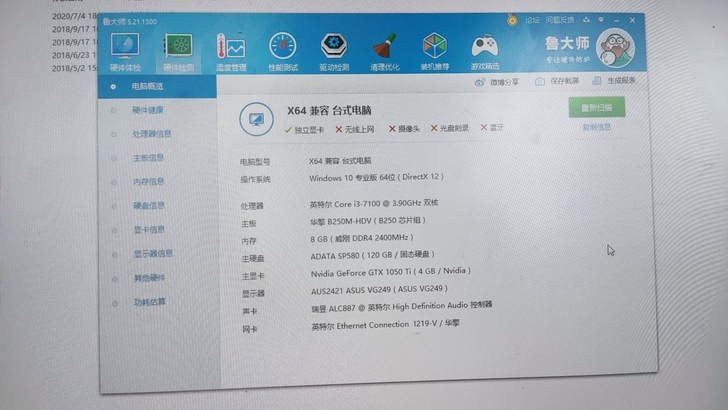Click 保存截屏 to save a screenshot
This screenshot has width=728, height=410.
tap(557, 81)
